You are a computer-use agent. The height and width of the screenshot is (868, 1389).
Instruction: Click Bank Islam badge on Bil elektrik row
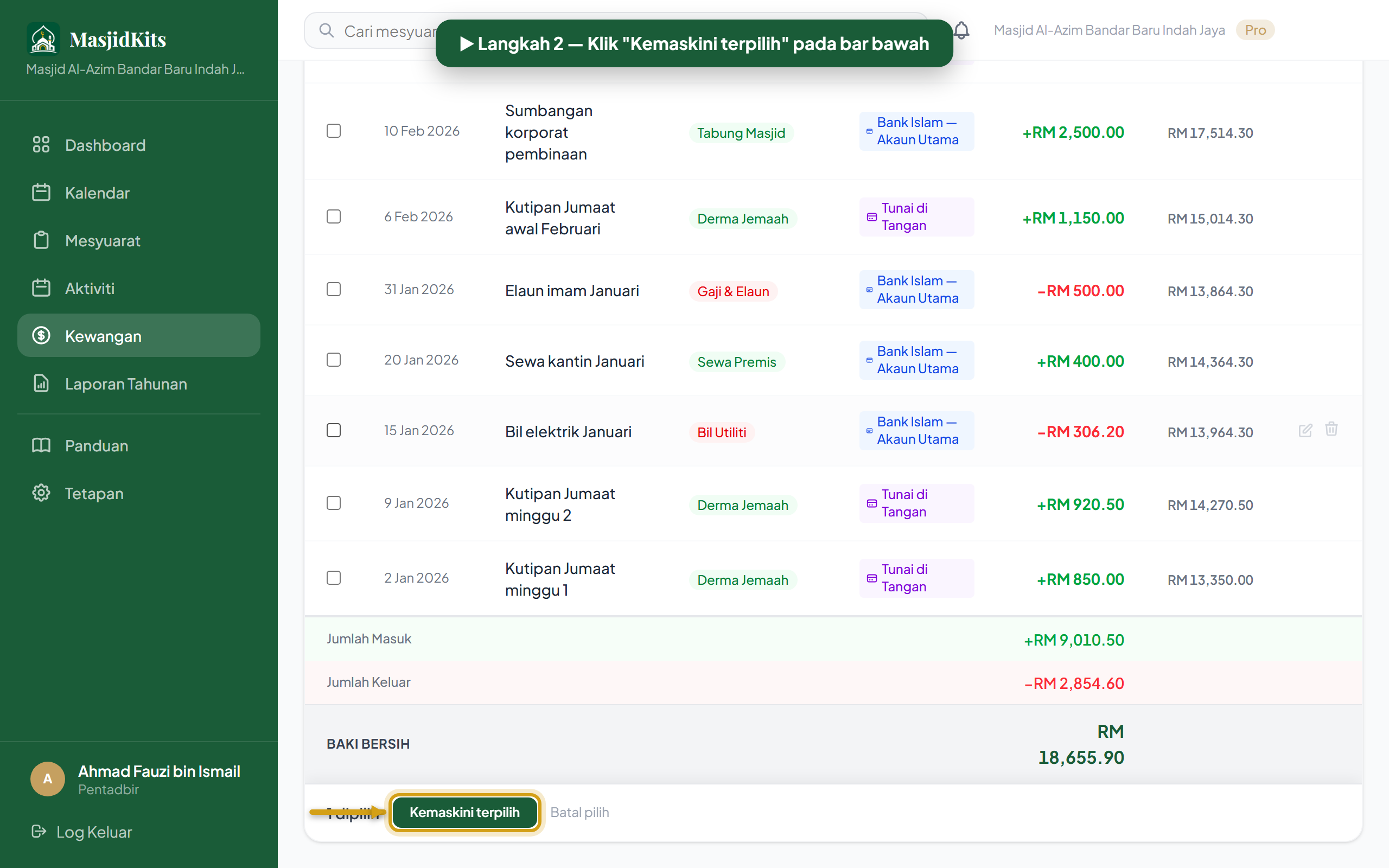point(916,431)
